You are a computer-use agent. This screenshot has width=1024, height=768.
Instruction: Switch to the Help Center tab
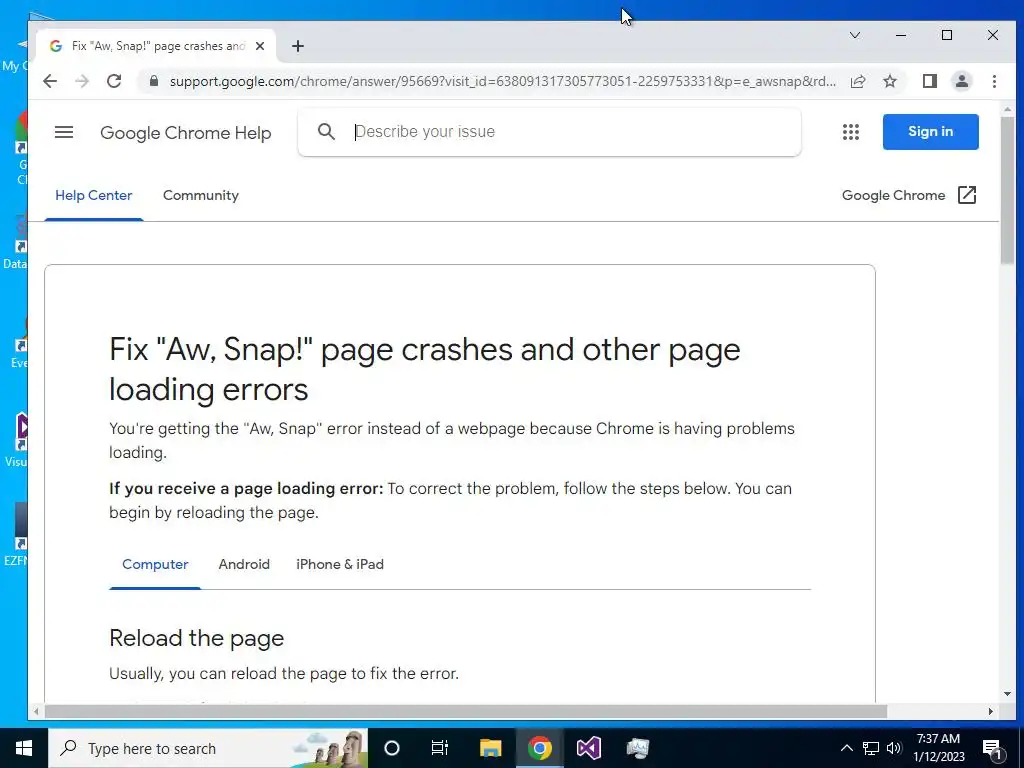93,195
